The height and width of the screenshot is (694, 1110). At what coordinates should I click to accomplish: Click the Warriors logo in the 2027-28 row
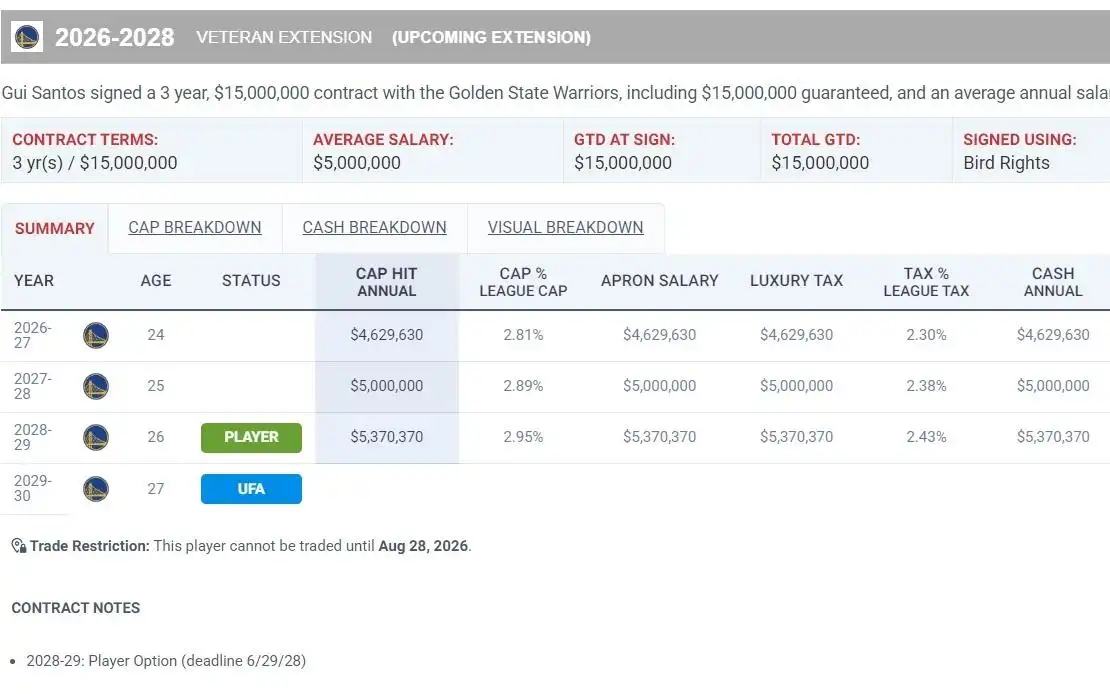[96, 386]
